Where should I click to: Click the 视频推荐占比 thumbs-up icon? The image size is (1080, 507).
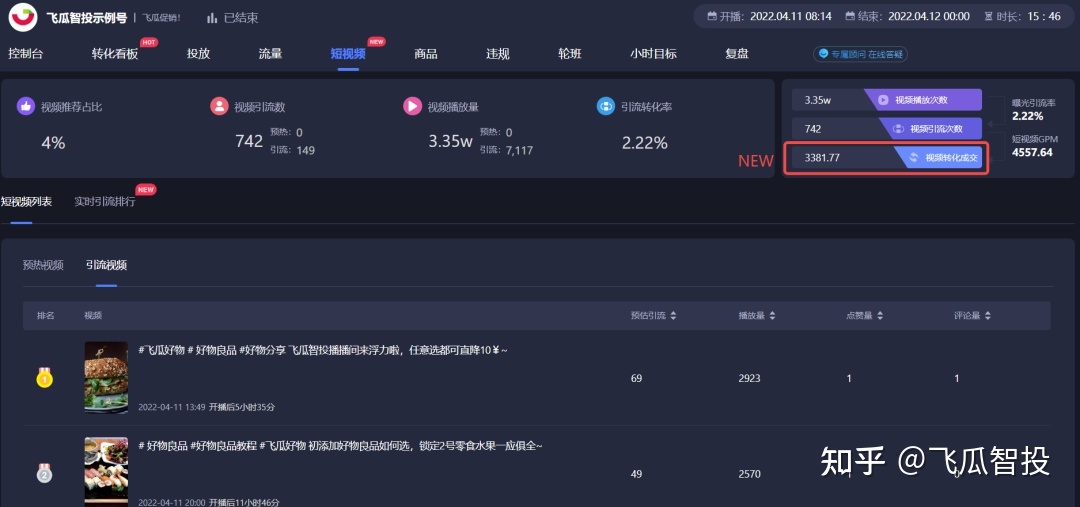pos(25,107)
